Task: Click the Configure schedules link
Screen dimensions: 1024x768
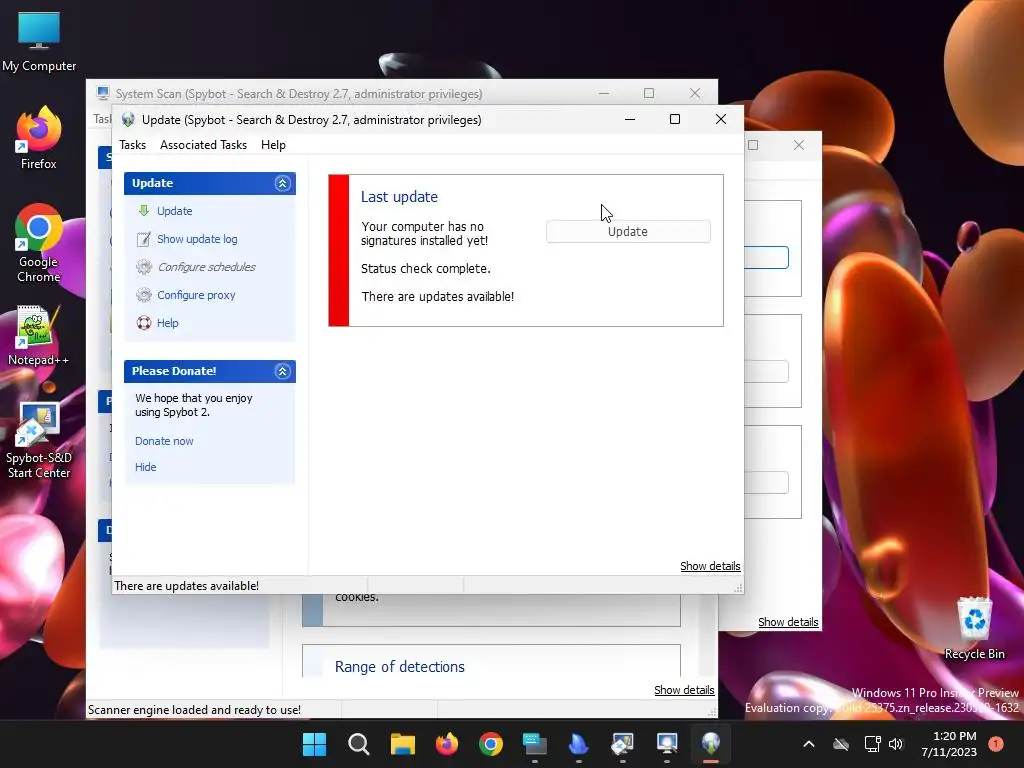Action: [206, 267]
